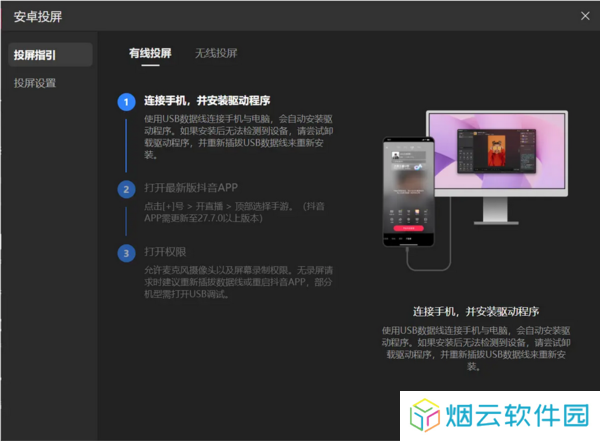Click the step 3 description about 麦克风摄像头
This screenshot has width=600, height=441.
(x=238, y=282)
